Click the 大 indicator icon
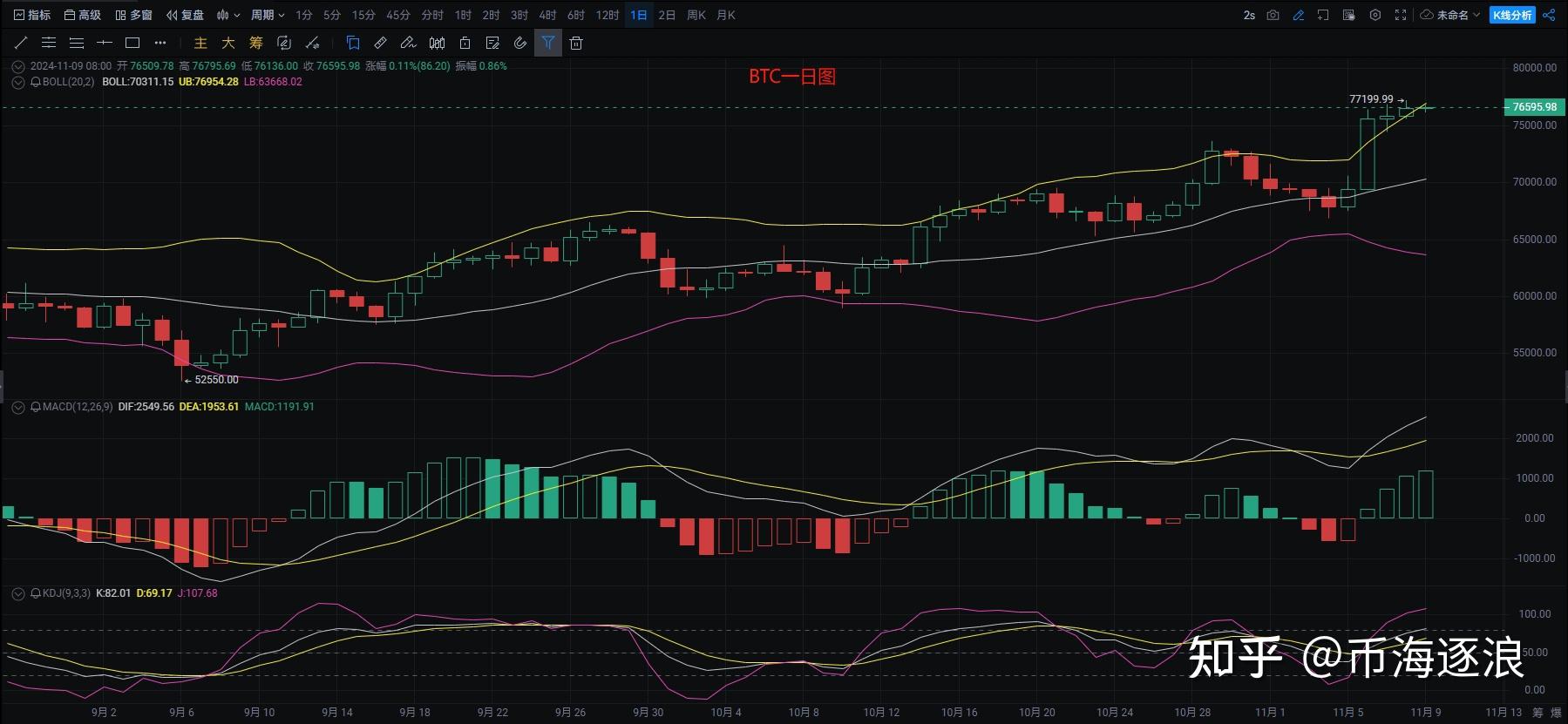 pos(228,43)
